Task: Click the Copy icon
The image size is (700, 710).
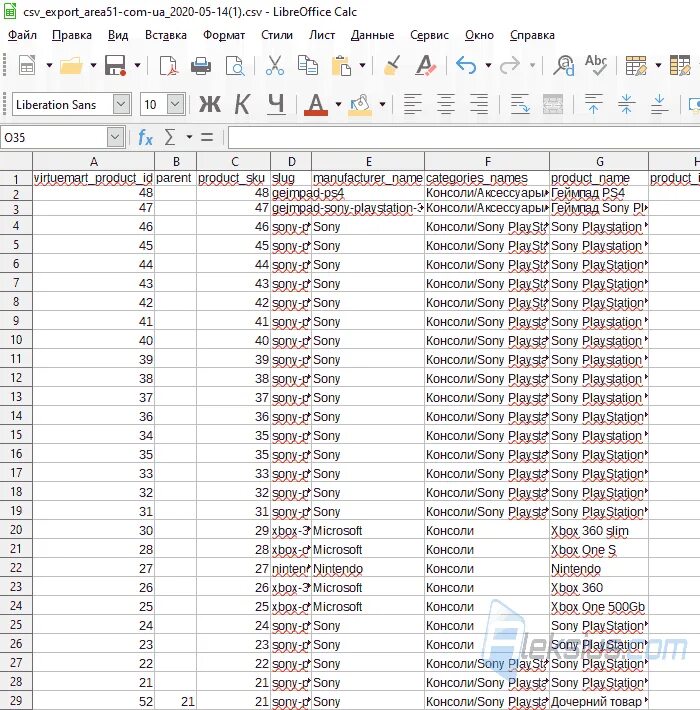Action: [x=307, y=65]
